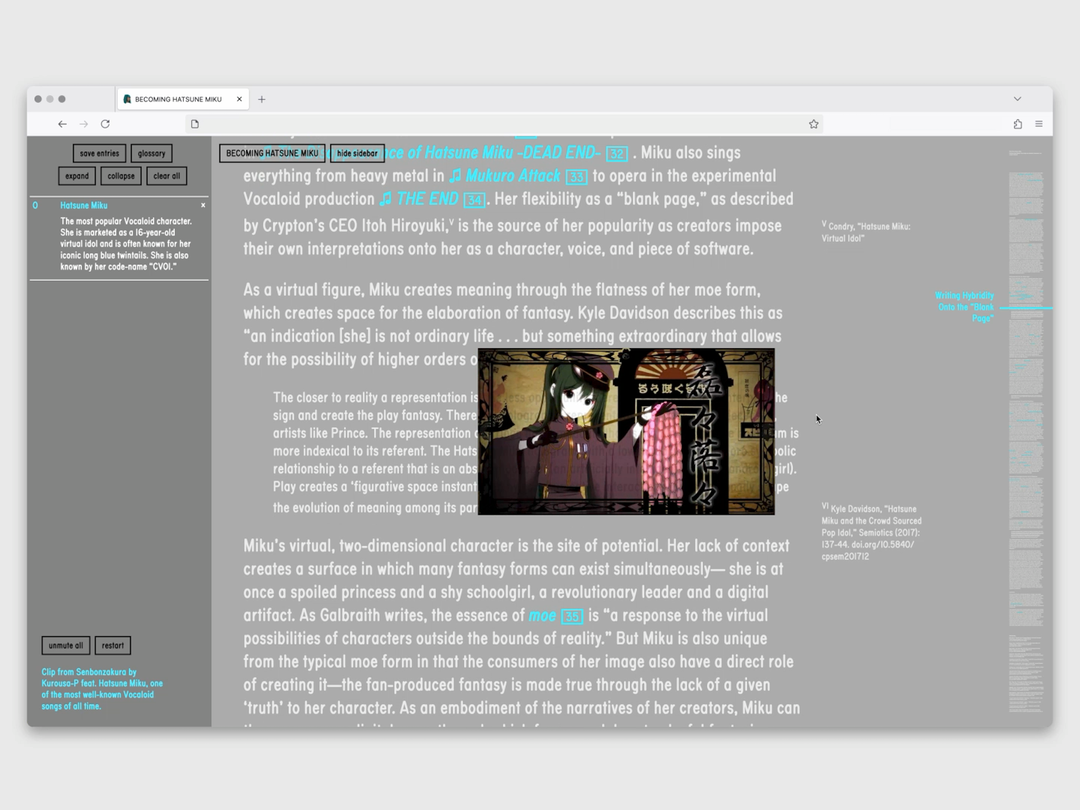Open the browser hamburger menu
Viewport: 1080px width, 810px height.
1039,124
